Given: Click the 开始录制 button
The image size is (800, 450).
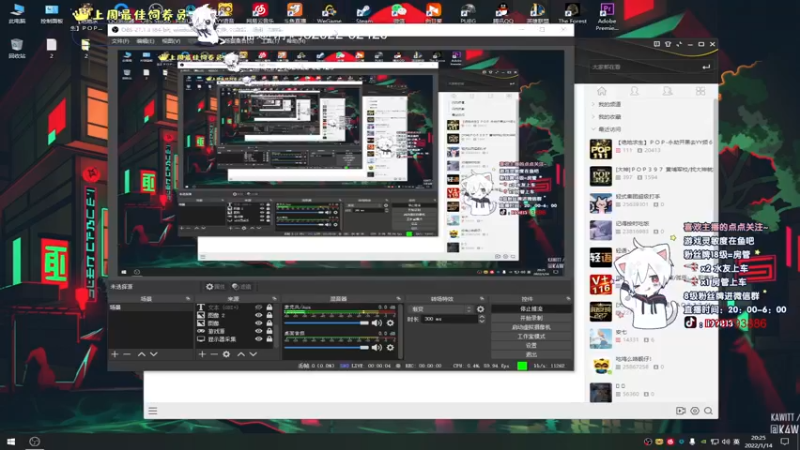Looking at the screenshot, I should point(531,318).
